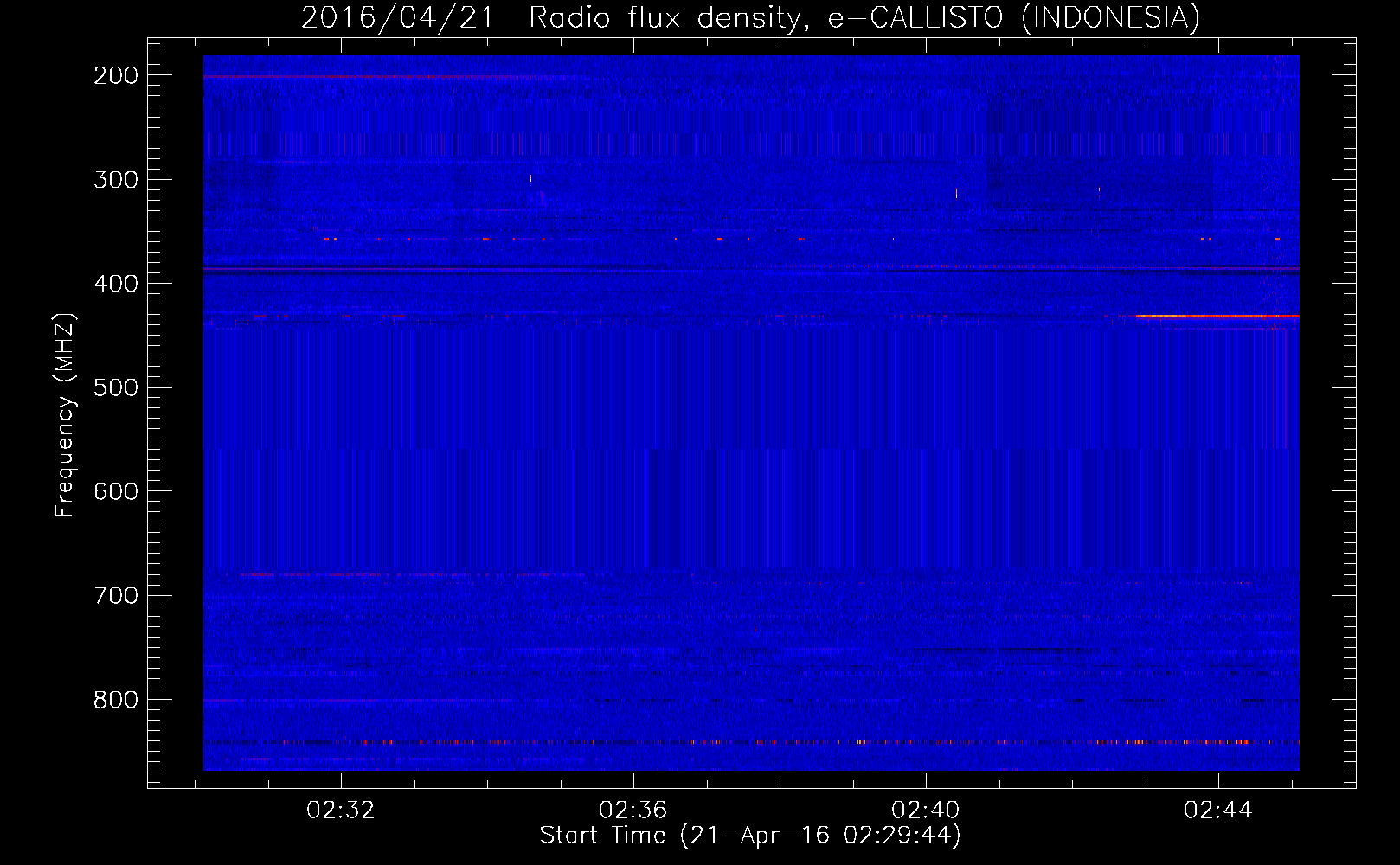Click the 700 frequency tick label
The image size is (1400, 865).
click(x=116, y=595)
